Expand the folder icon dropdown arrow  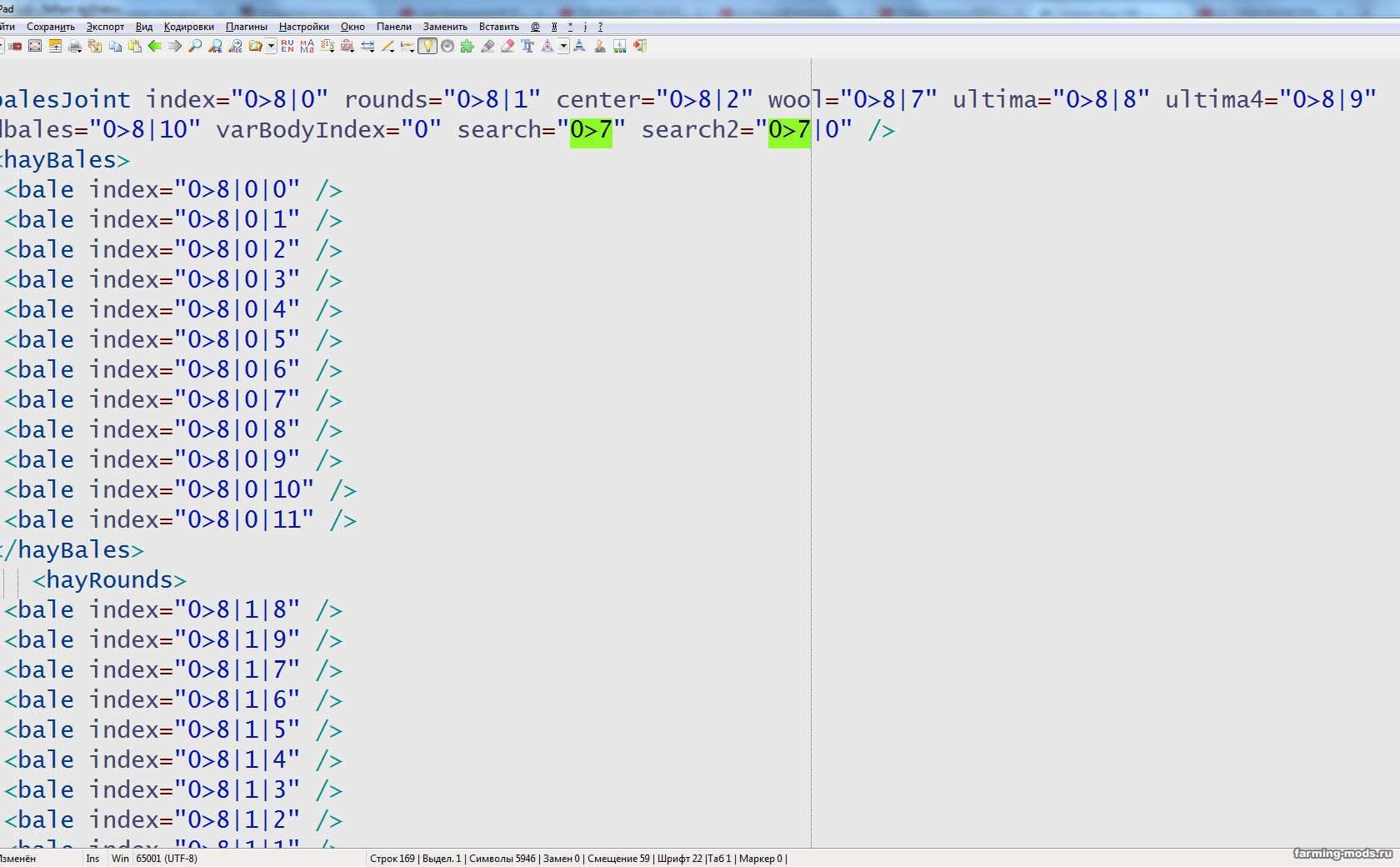tap(271, 46)
